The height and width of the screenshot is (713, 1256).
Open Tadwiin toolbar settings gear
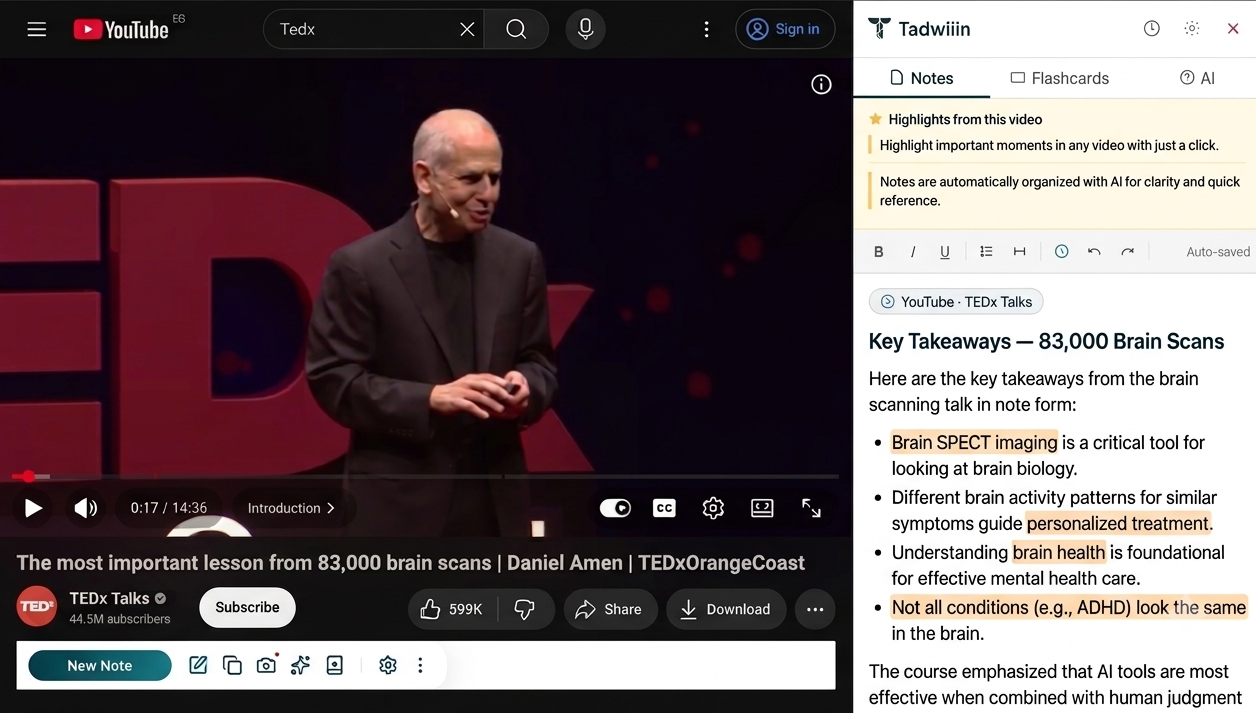click(x=388, y=665)
